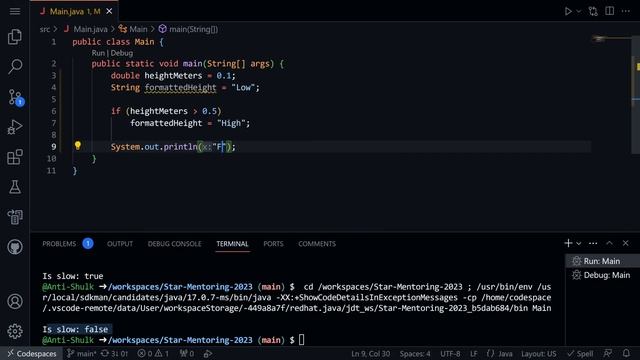Viewport: 640px width, 360px height.
Task: Toggle the Spell checker status item
Action: pyautogui.click(x=580, y=353)
